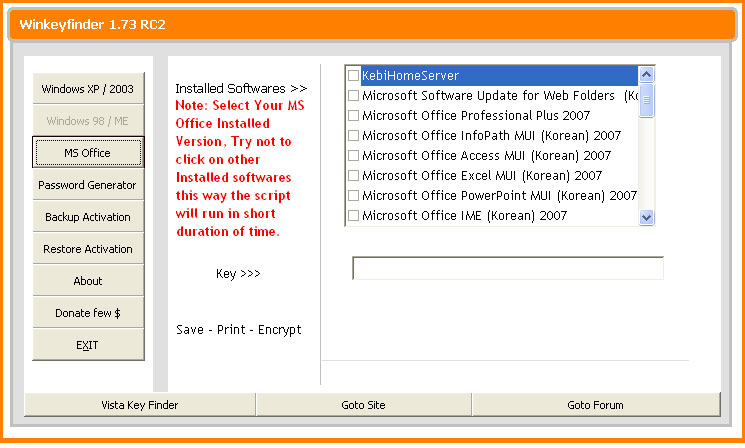The width and height of the screenshot is (745, 448).
Task: Check Microsoft Office InfoPath MUI checkbox
Action: click(353, 135)
